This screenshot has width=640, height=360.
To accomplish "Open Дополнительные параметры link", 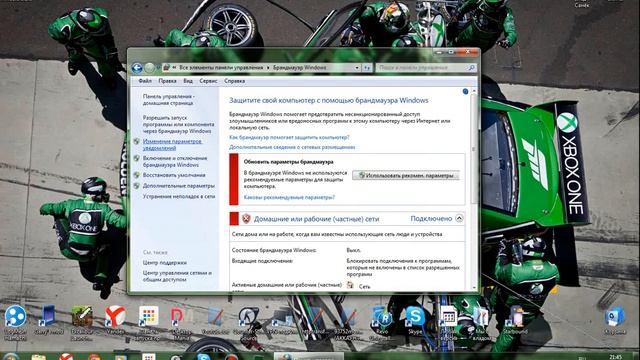I will [x=178, y=186].
